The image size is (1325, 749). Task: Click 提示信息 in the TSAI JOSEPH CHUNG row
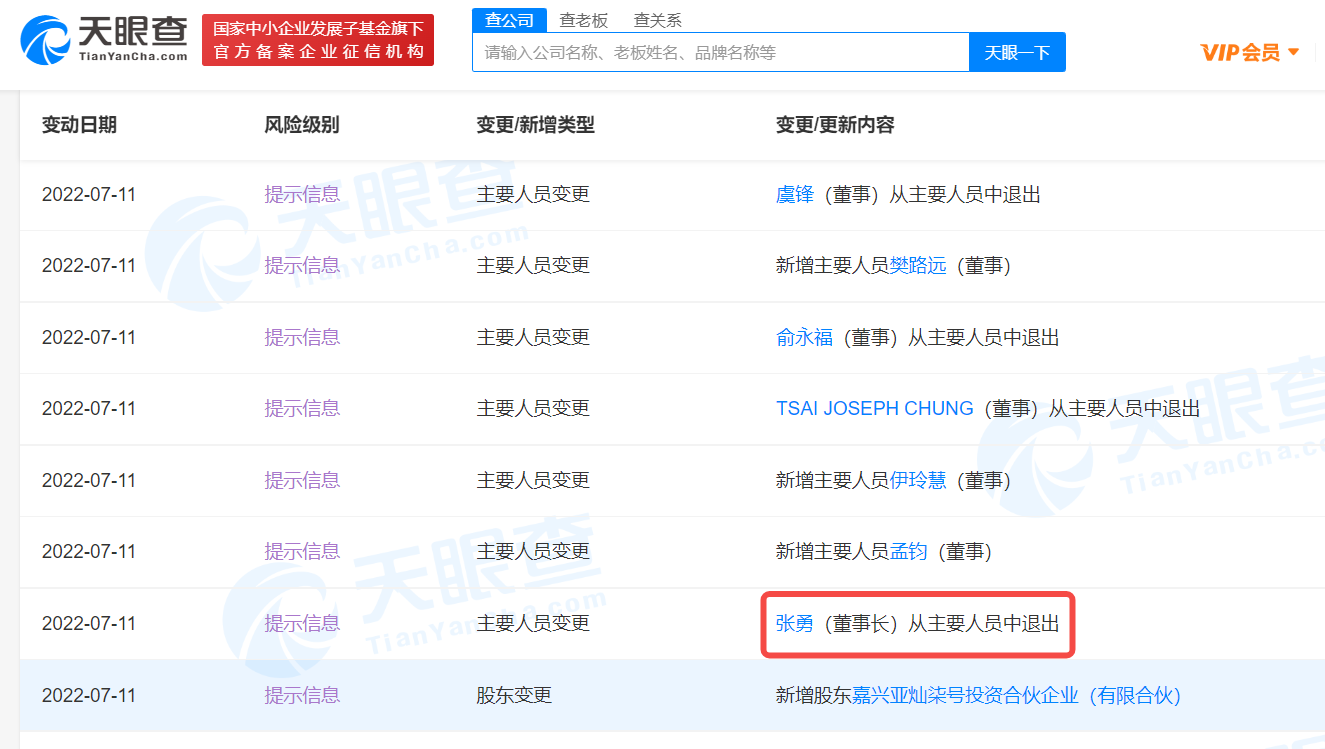point(302,409)
